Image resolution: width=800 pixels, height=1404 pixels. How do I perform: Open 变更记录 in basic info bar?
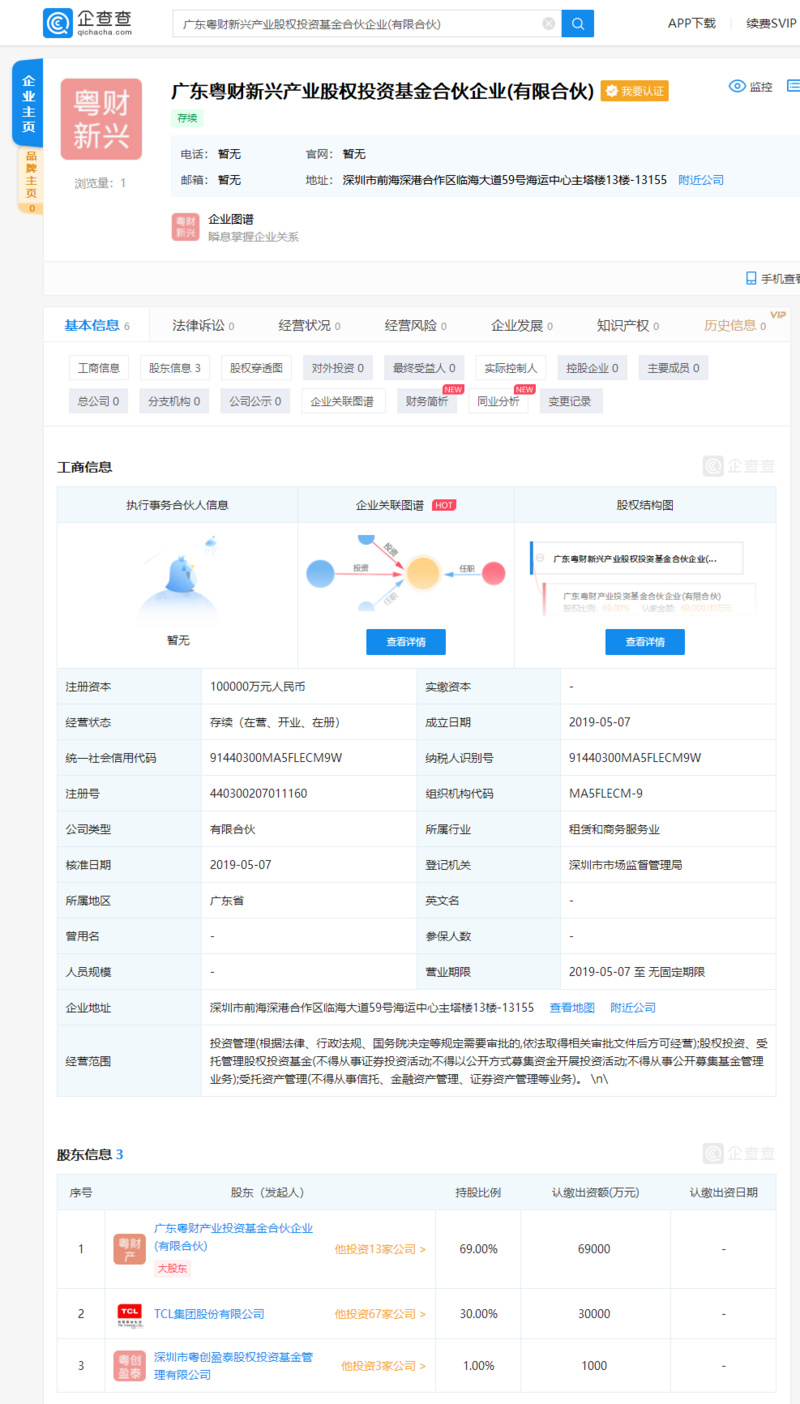click(x=570, y=401)
